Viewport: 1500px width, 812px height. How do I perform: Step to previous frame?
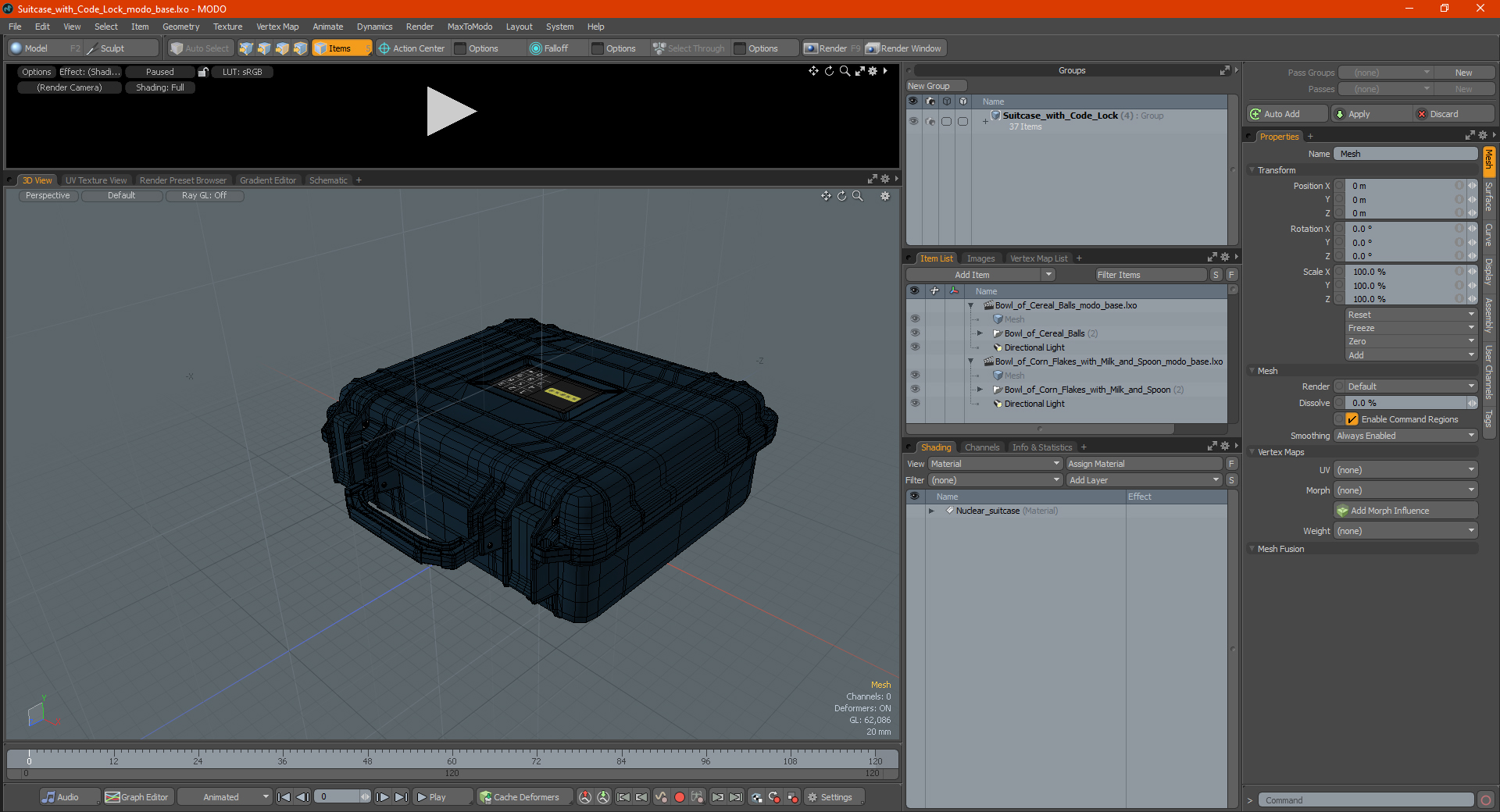303,797
